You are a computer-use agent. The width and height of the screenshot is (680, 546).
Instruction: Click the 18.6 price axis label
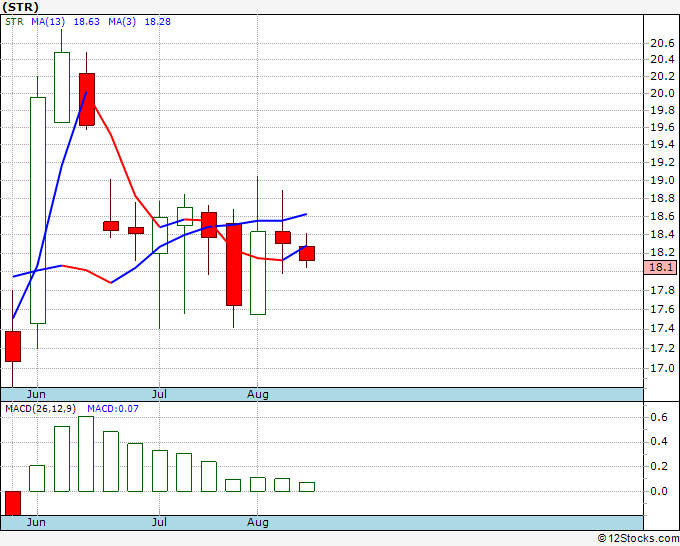point(662,216)
